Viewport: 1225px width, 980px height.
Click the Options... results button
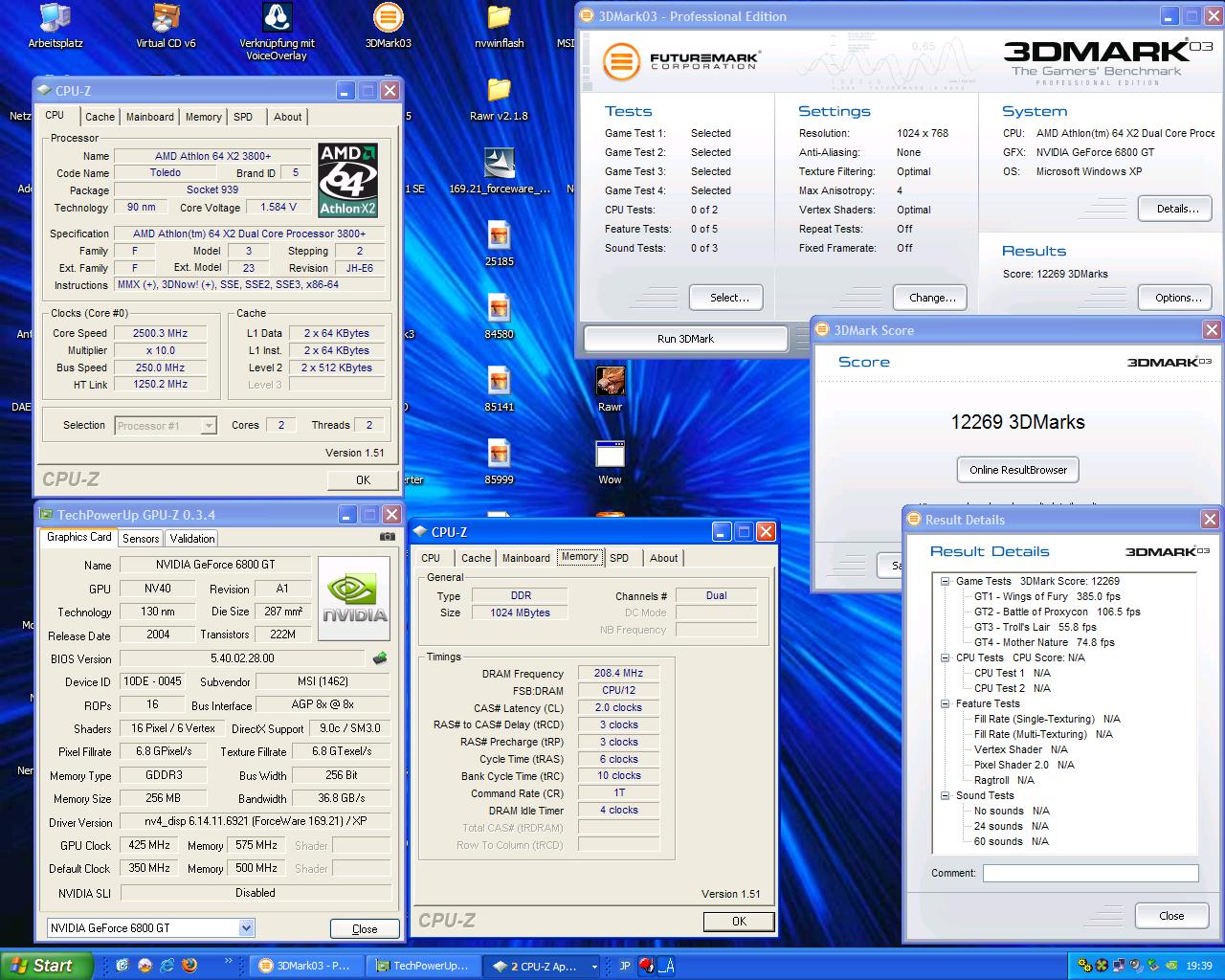point(1177,298)
